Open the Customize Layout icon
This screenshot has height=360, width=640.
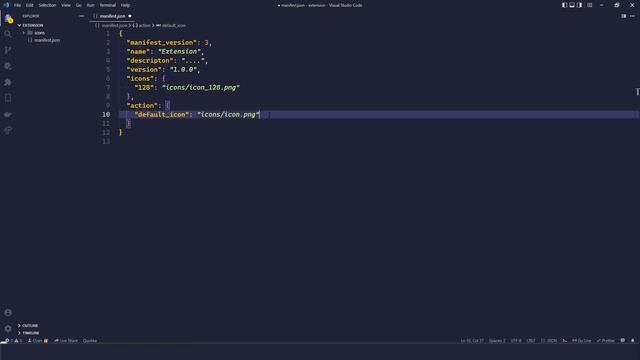(x=589, y=5)
